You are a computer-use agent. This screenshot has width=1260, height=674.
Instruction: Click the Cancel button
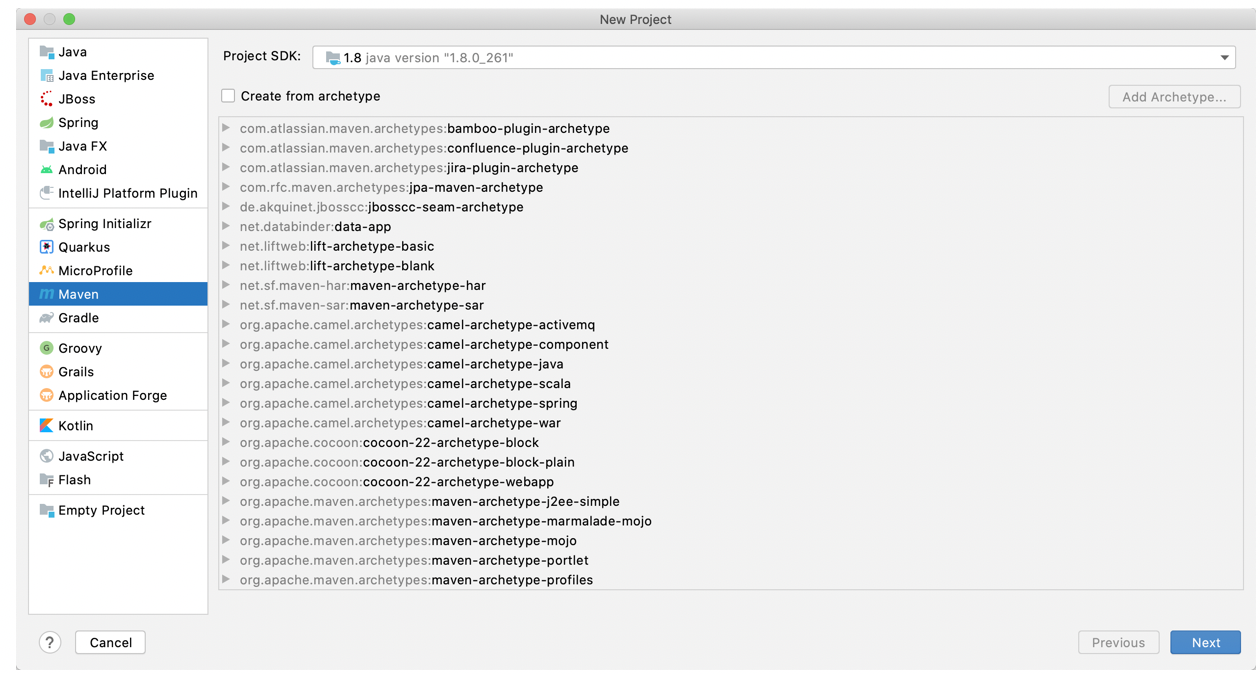tap(110, 642)
